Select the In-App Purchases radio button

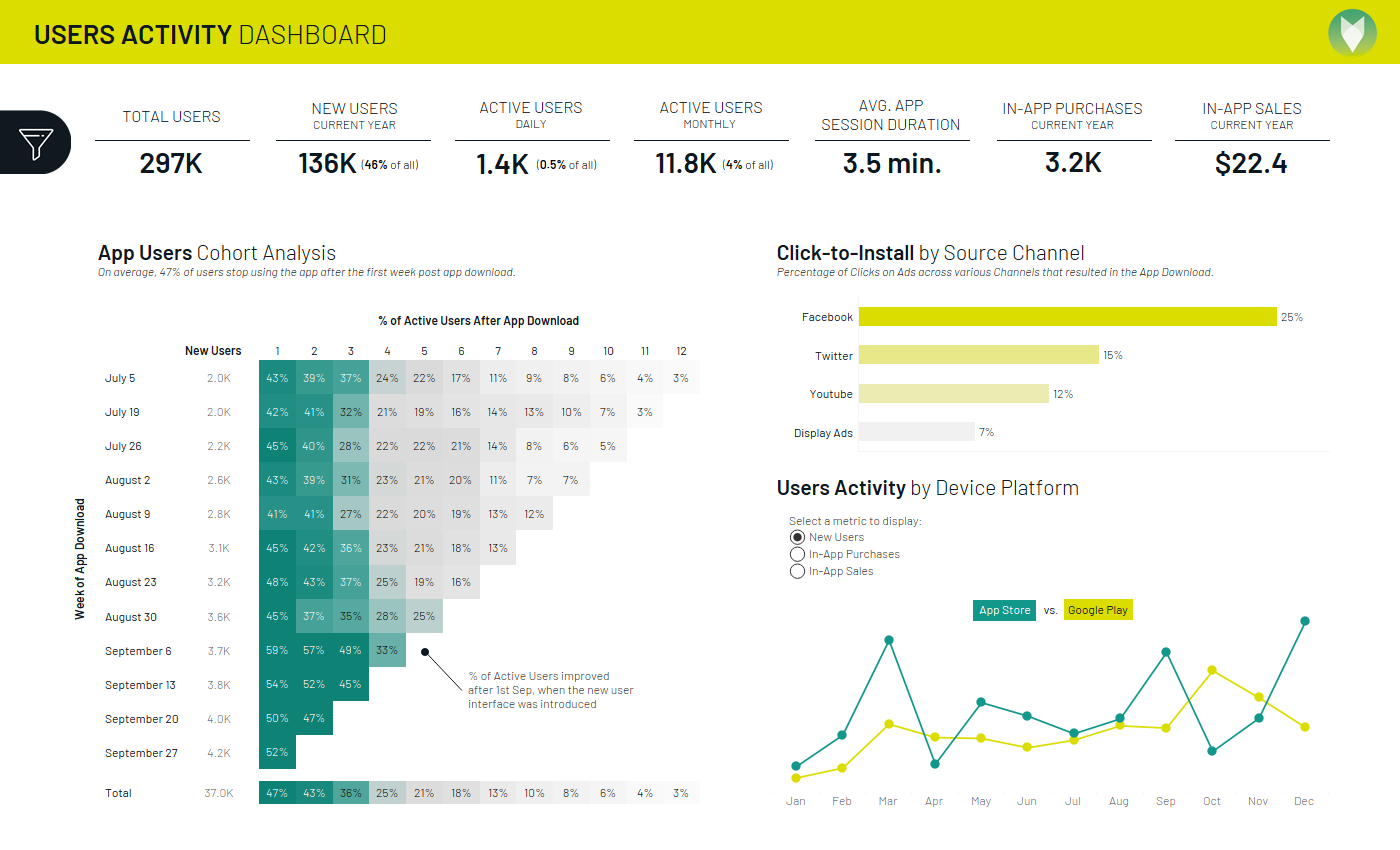[797, 554]
